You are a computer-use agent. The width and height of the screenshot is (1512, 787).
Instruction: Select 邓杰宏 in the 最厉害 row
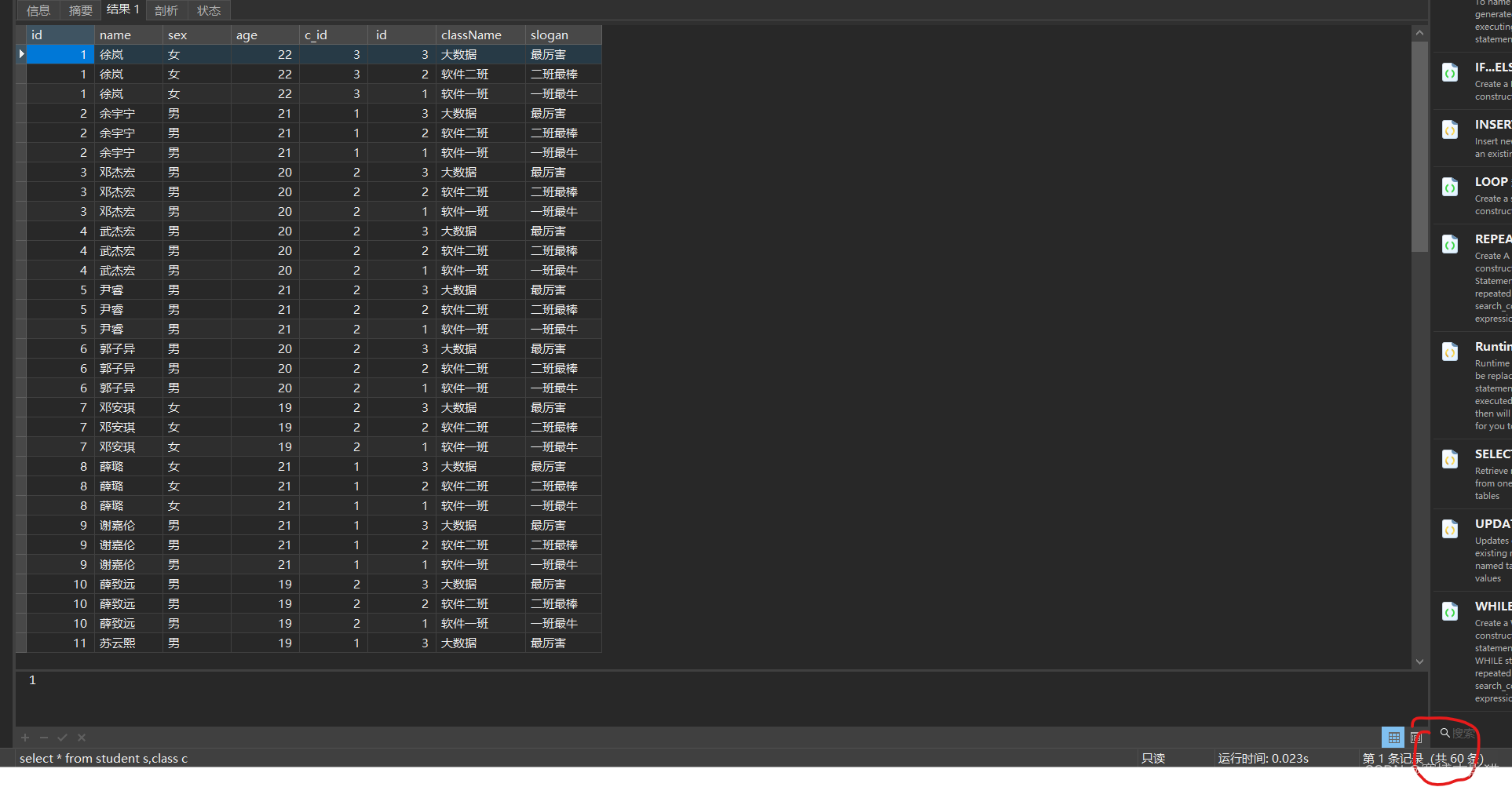click(129, 172)
